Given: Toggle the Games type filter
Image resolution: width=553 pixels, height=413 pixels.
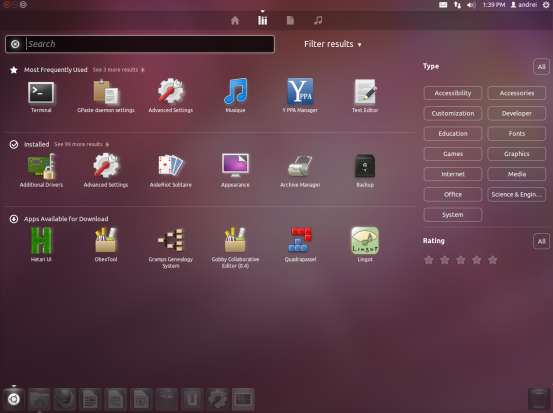Looking at the screenshot, I should pos(453,154).
